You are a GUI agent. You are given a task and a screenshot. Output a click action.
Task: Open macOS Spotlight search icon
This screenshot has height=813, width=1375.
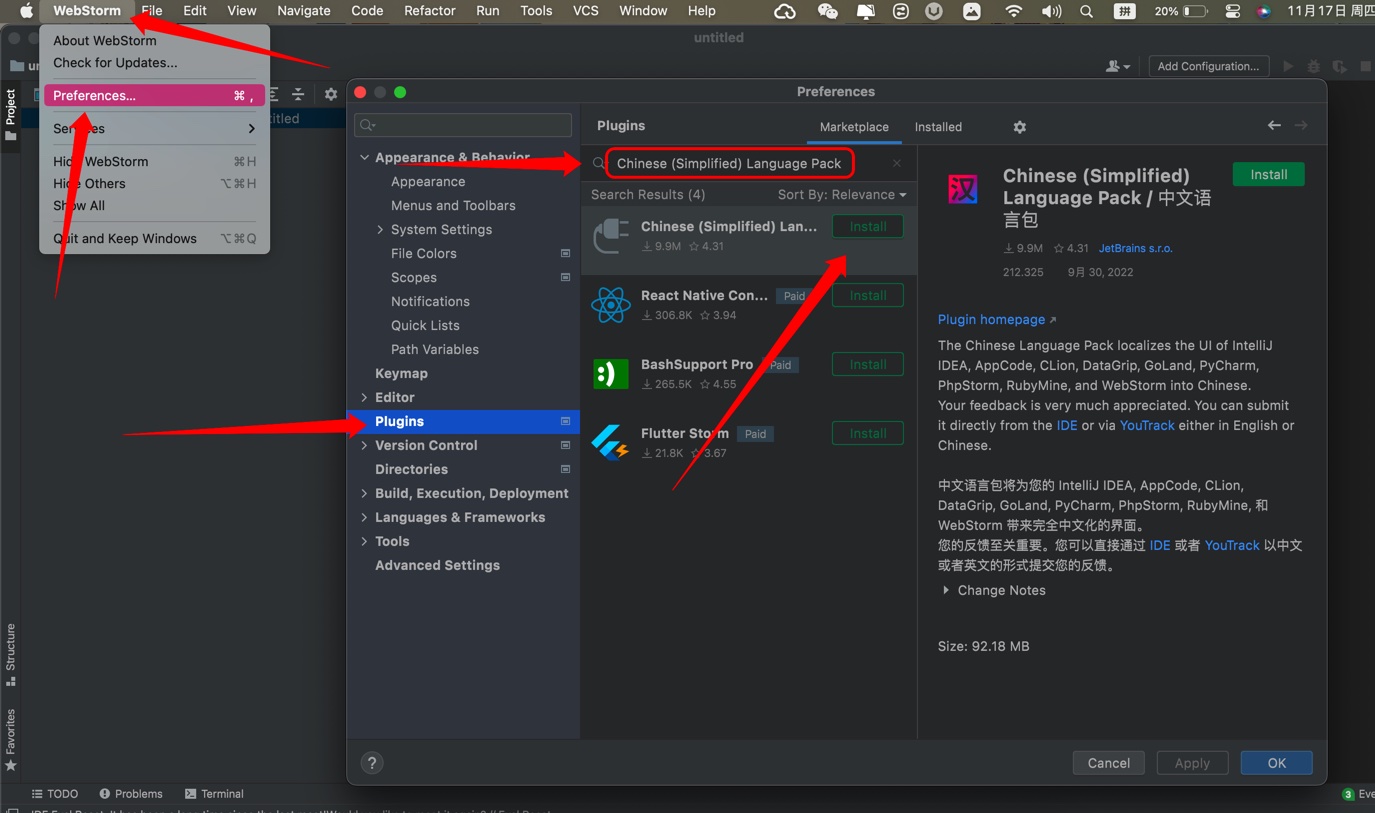(1087, 11)
